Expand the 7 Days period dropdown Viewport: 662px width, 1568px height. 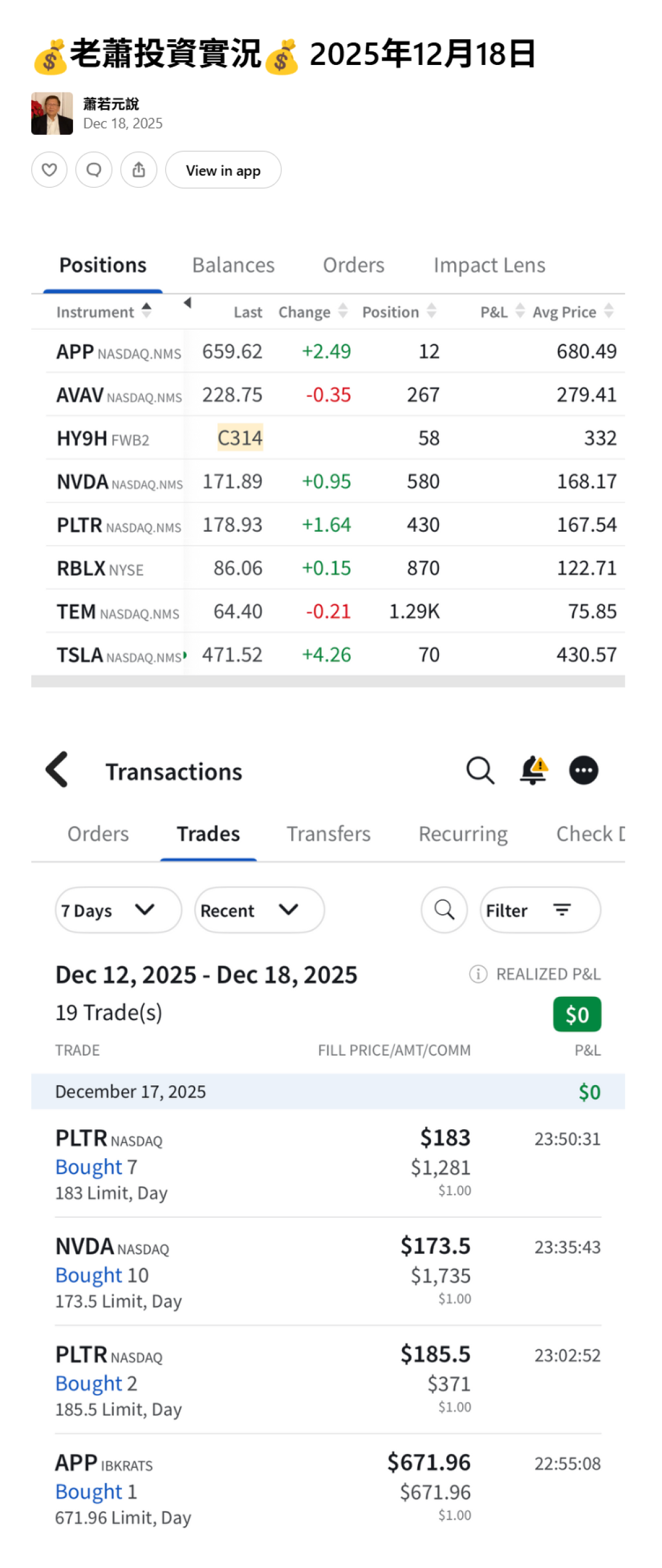[118, 910]
